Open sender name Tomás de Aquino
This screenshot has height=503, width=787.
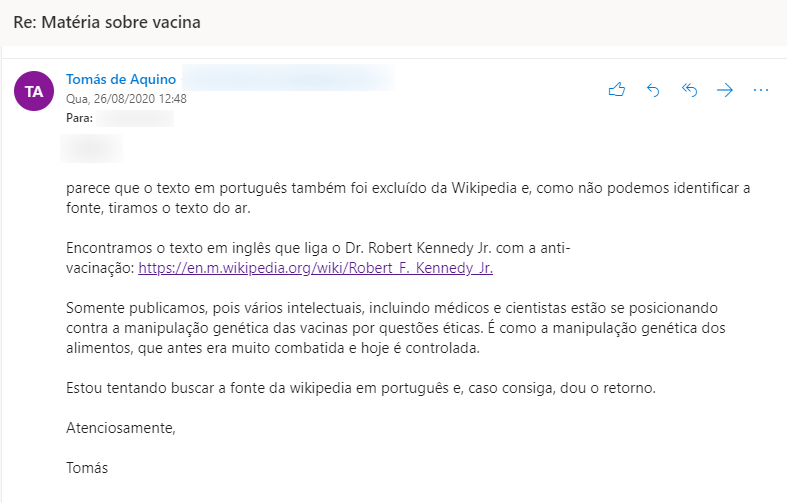pos(121,79)
